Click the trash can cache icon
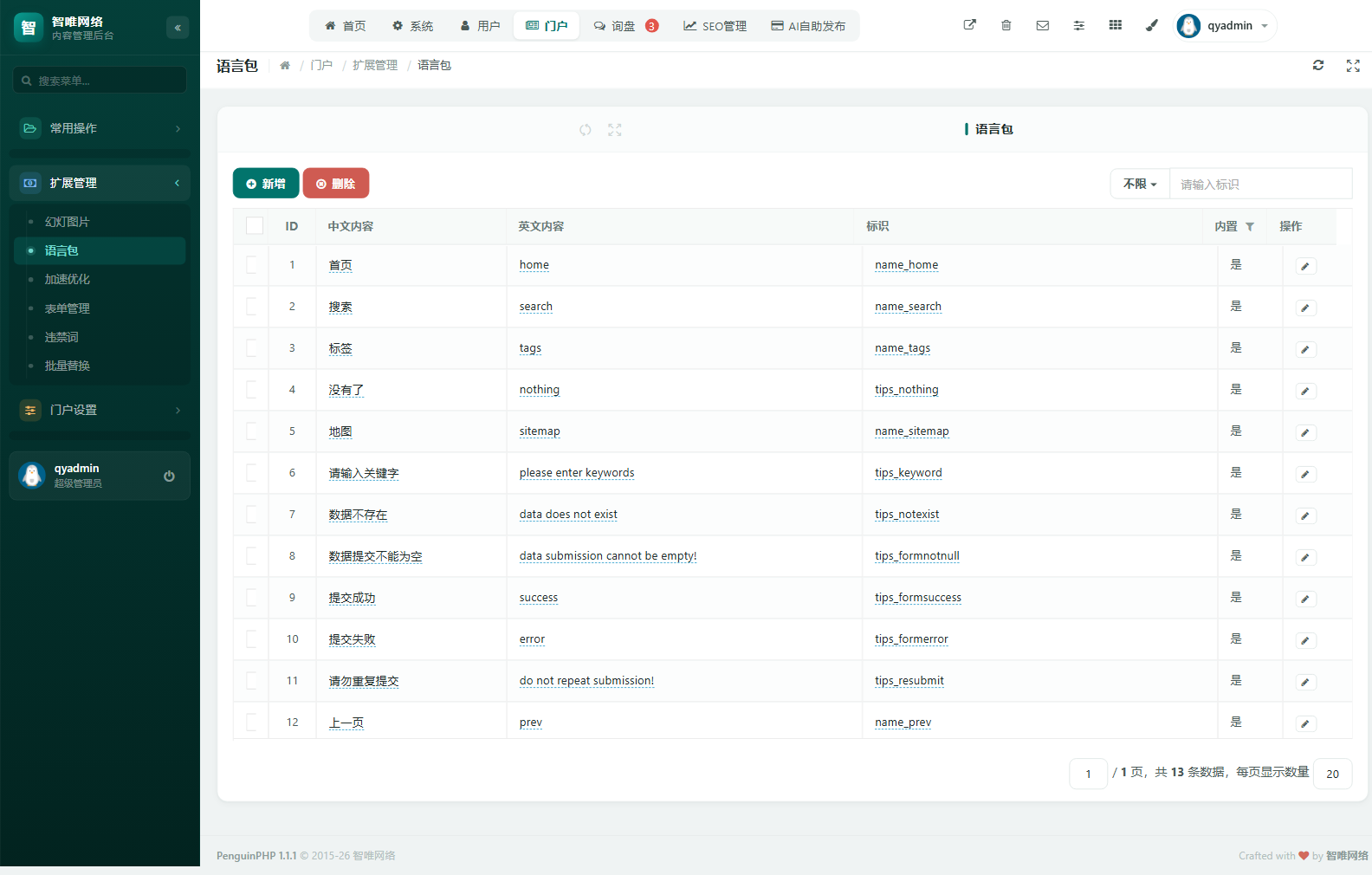This screenshot has width=1372, height=875. pos(1006,25)
